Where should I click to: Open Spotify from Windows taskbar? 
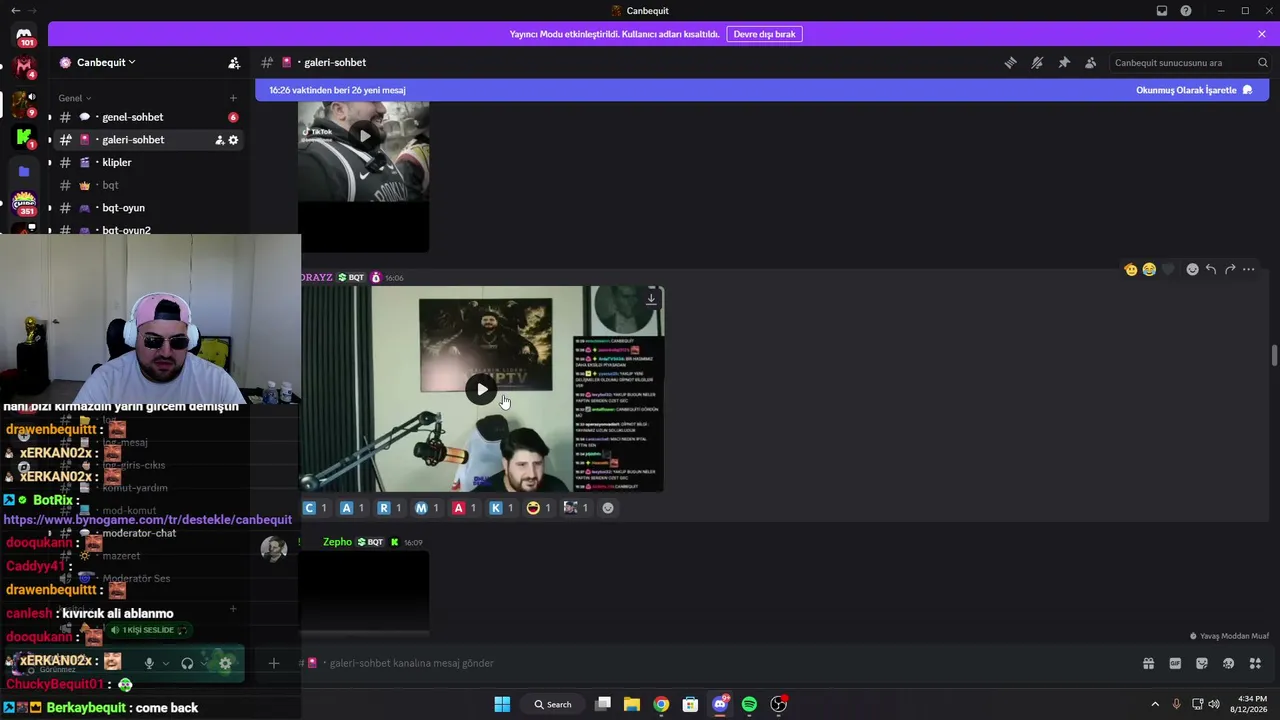coord(749,704)
